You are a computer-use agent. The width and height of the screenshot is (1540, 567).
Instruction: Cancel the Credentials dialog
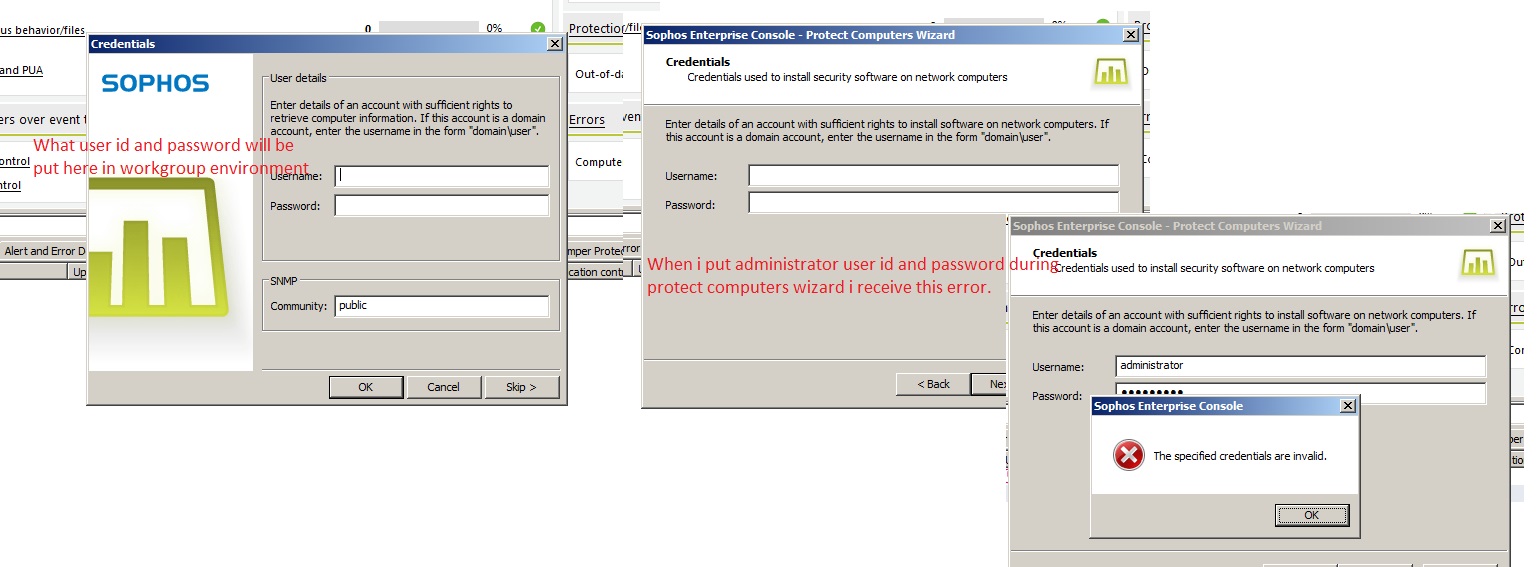coord(443,387)
